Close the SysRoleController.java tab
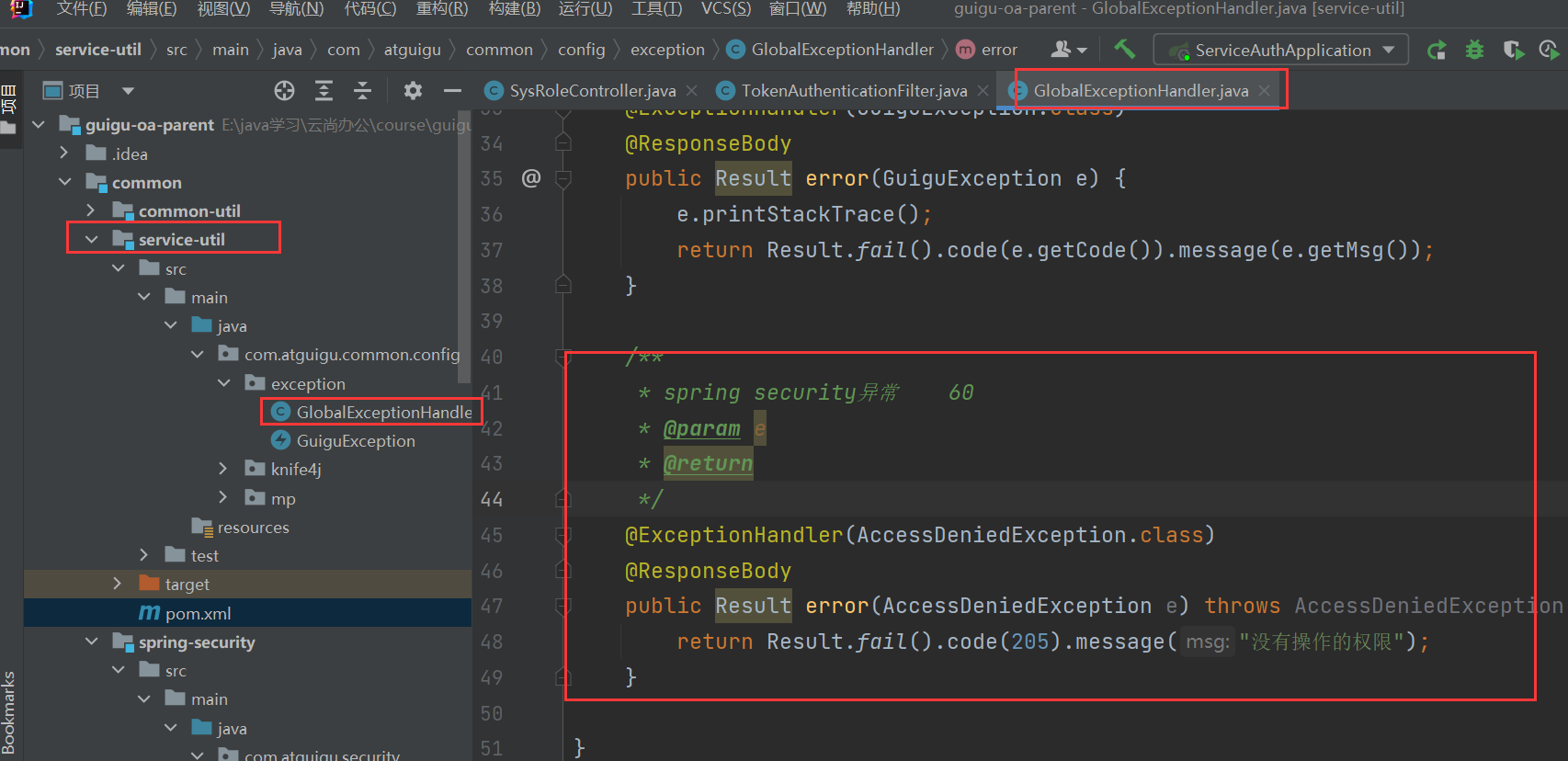The width and height of the screenshot is (1568, 761). tap(692, 90)
